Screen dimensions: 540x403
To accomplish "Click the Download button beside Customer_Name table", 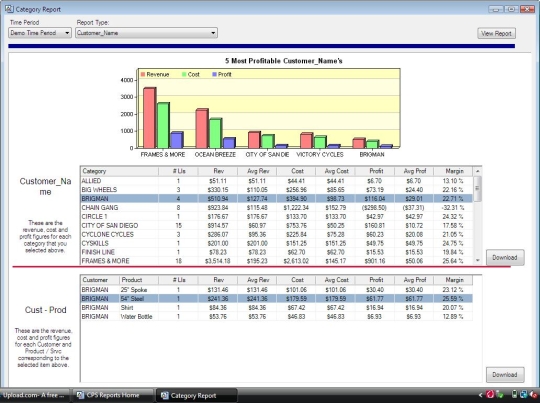I will pyautogui.click(x=505, y=258).
